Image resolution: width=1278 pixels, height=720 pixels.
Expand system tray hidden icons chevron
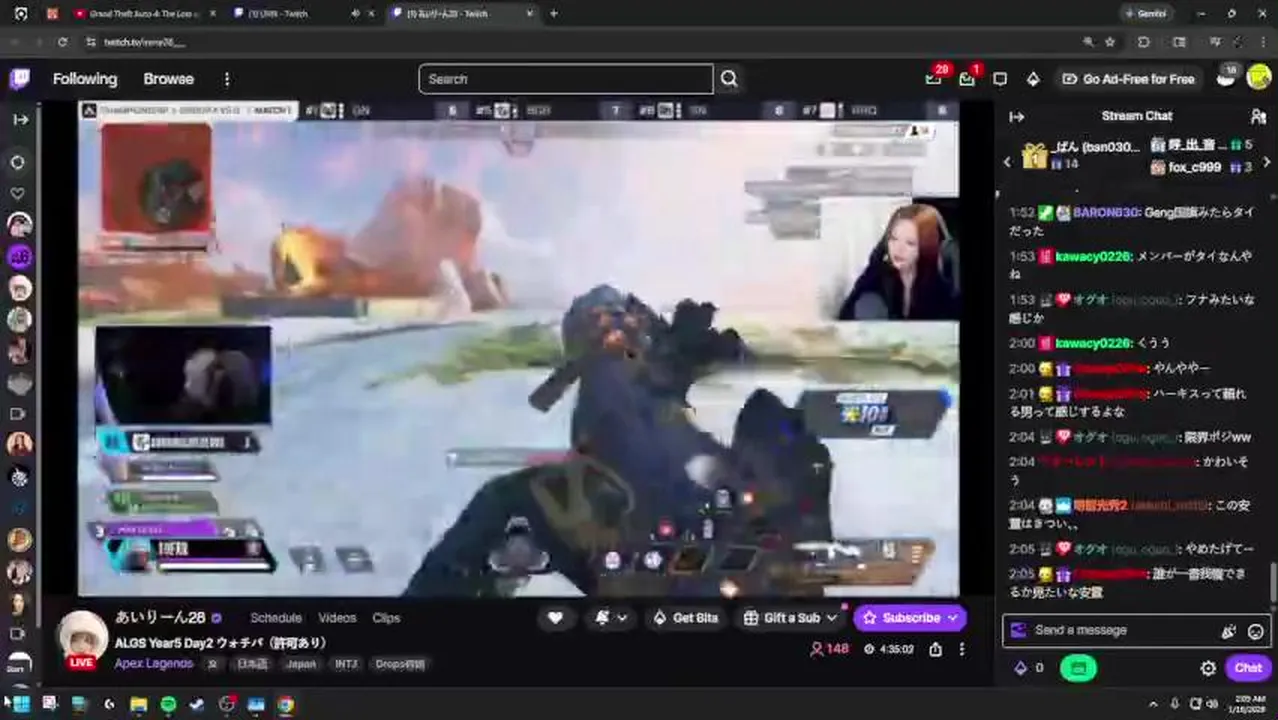coord(1153,704)
